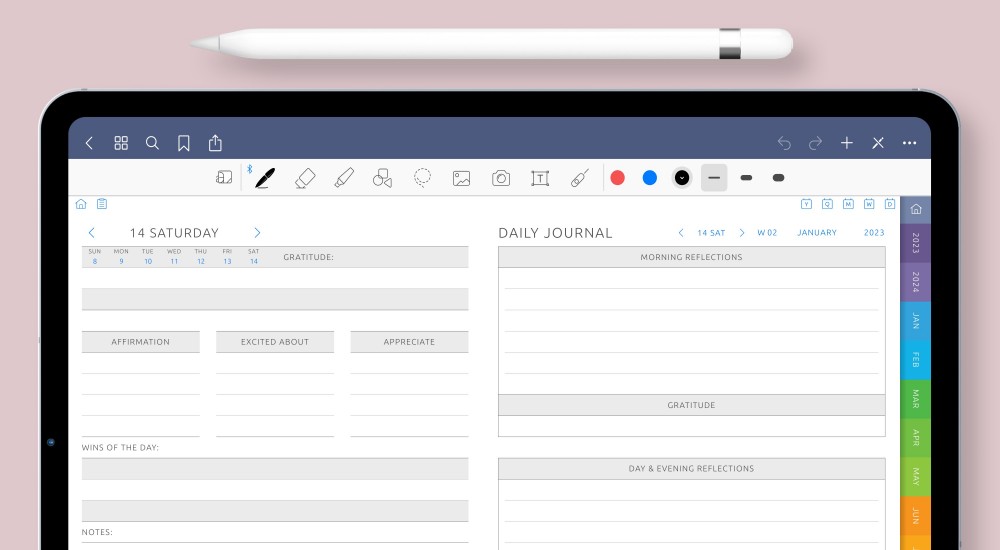
Task: Tap the first Wins of the Day bar
Action: (275, 468)
